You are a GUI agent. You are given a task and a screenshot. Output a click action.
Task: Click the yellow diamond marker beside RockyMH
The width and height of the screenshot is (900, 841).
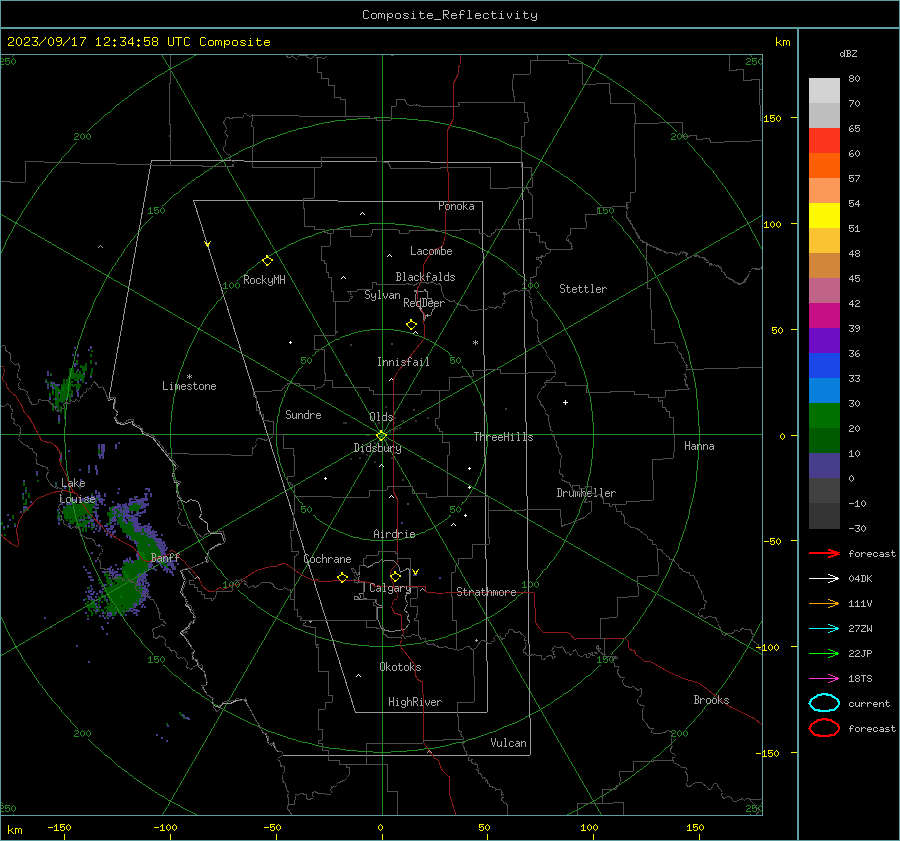pos(267,261)
